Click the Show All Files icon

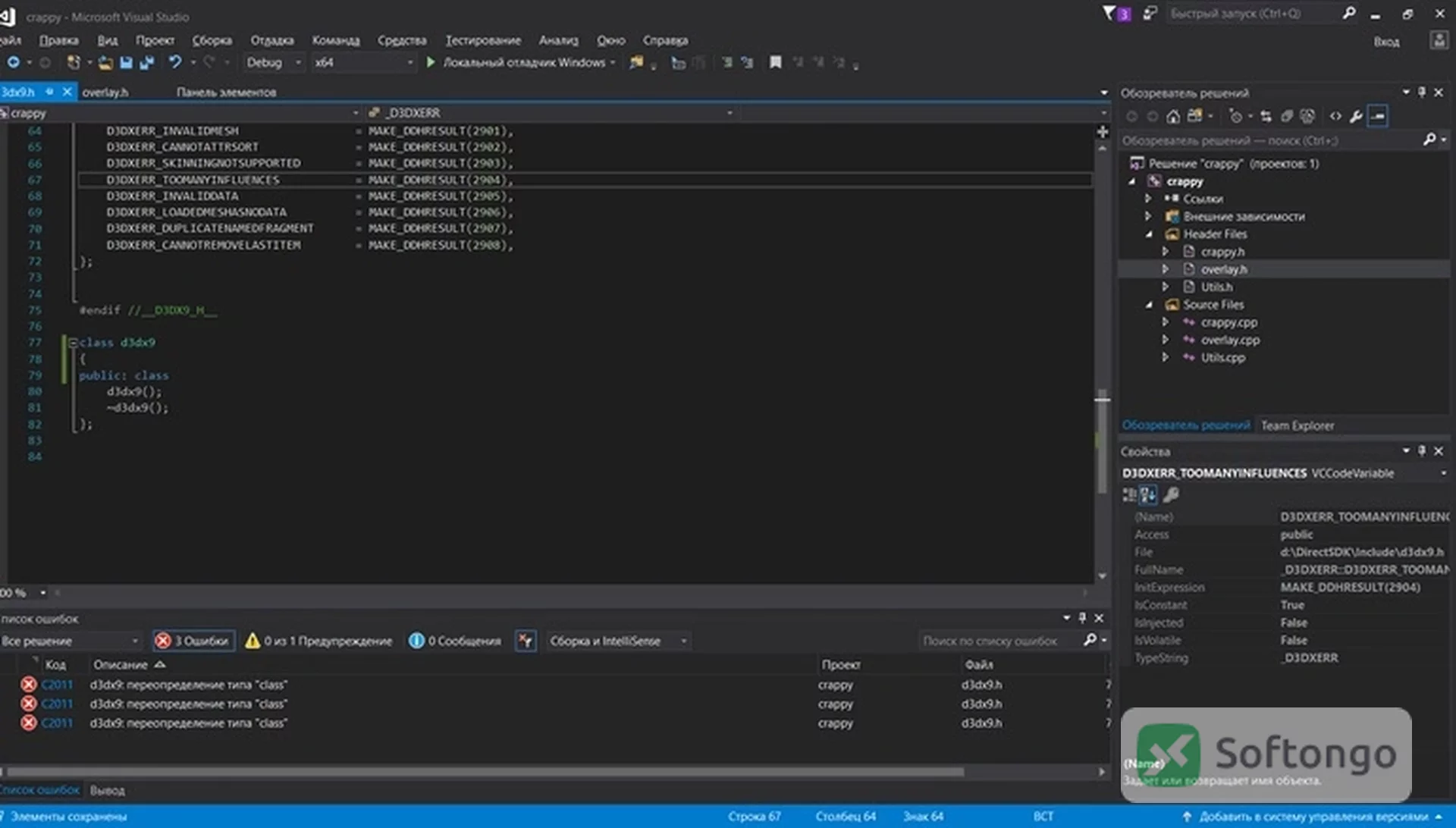1307,116
